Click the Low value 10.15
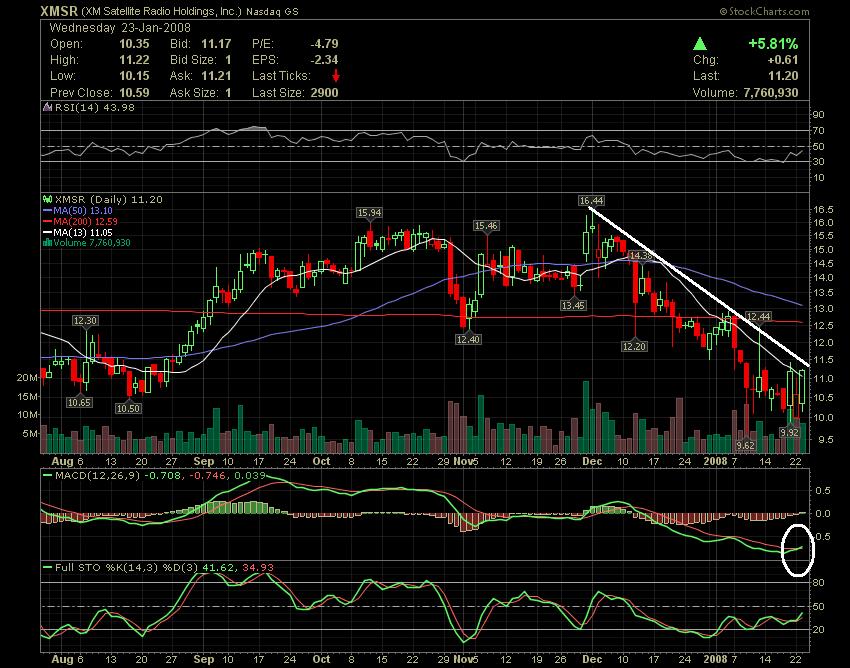This screenshot has height=668, width=850. click(x=134, y=76)
